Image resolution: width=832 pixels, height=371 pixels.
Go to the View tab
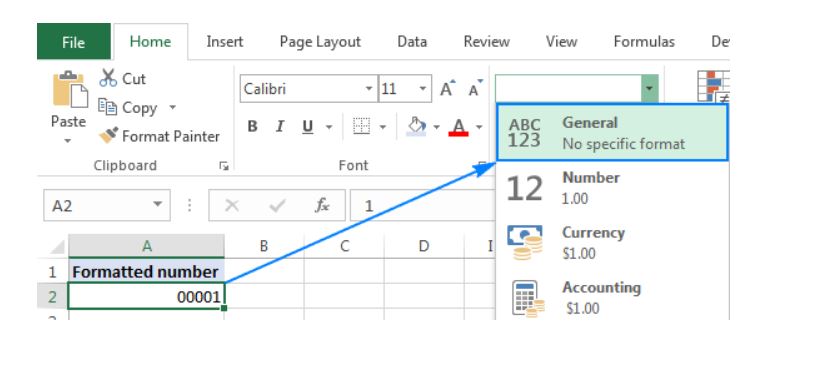(x=561, y=42)
